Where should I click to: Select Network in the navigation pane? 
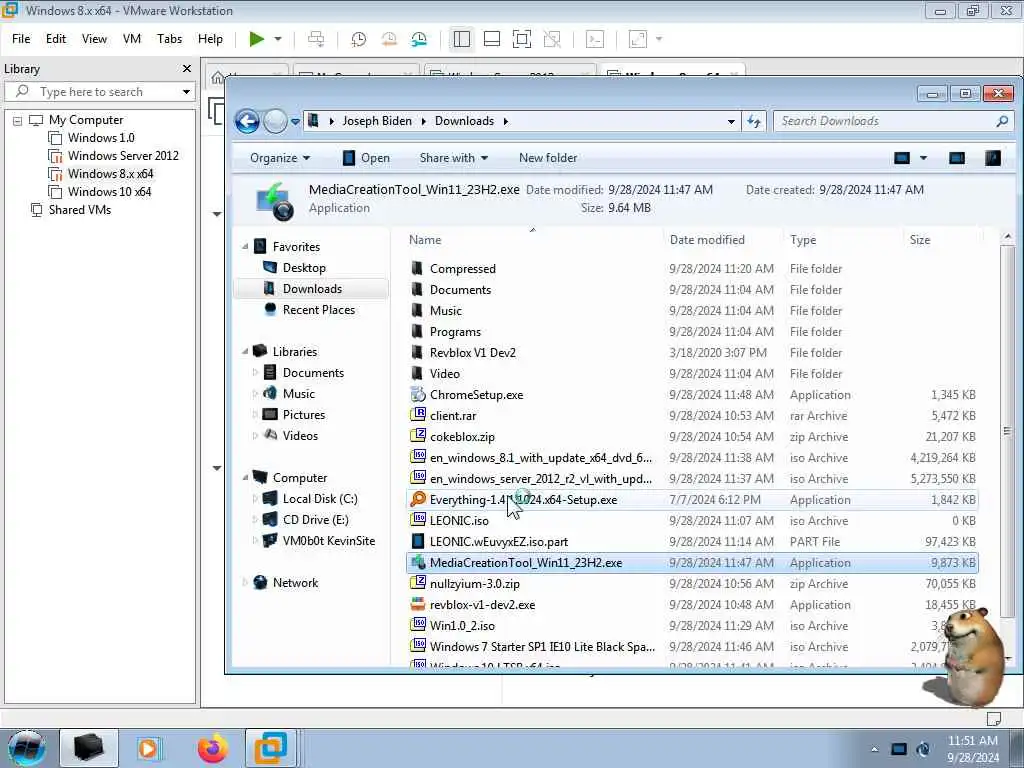click(295, 583)
